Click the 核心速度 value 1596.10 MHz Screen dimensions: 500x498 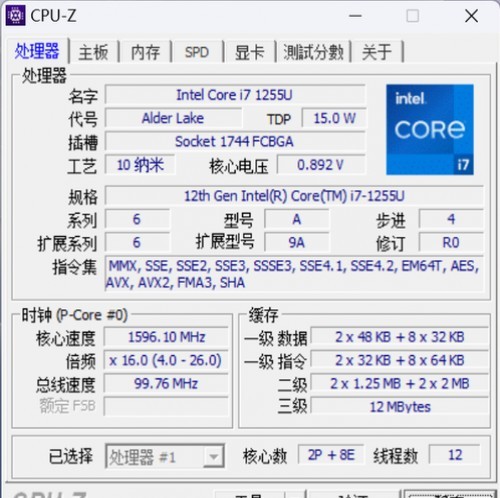pyautogui.click(x=166, y=337)
